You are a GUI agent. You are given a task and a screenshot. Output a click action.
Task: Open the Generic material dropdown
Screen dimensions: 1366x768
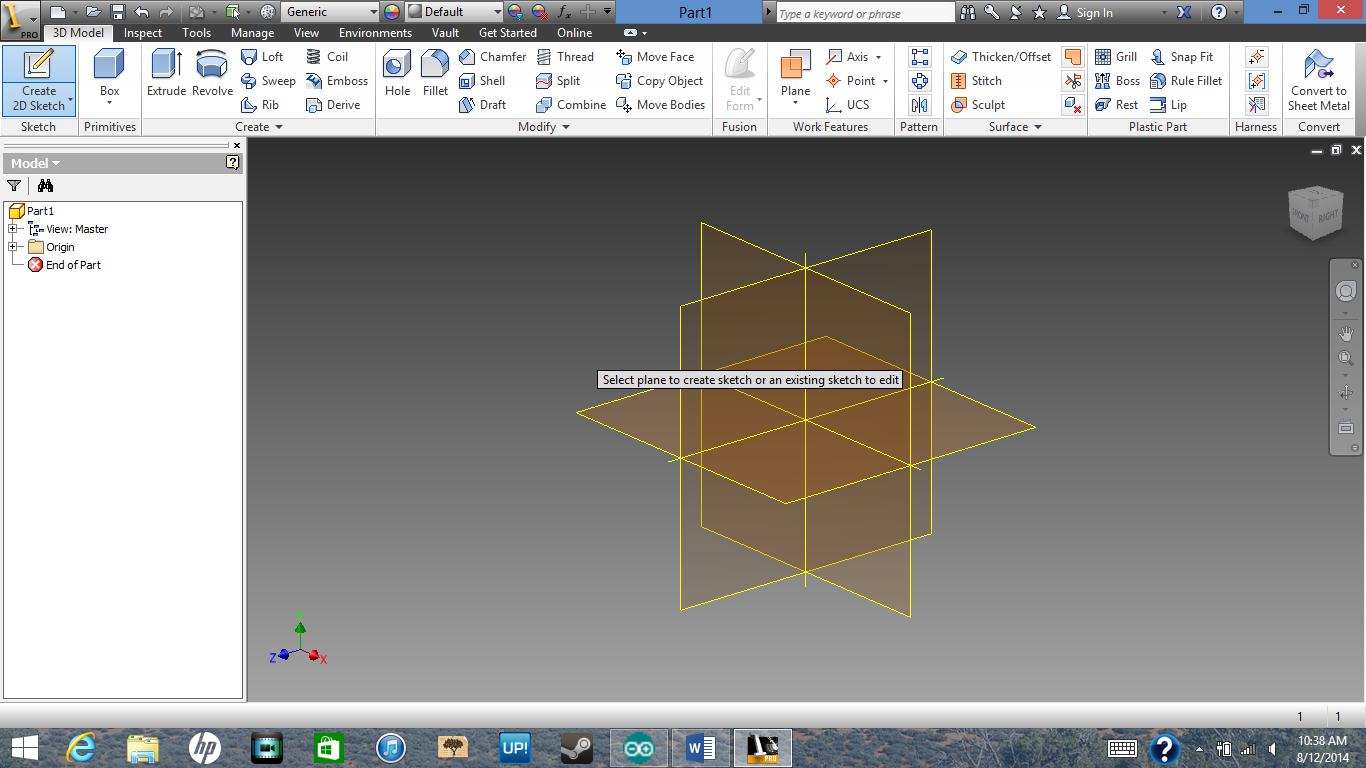[330, 12]
